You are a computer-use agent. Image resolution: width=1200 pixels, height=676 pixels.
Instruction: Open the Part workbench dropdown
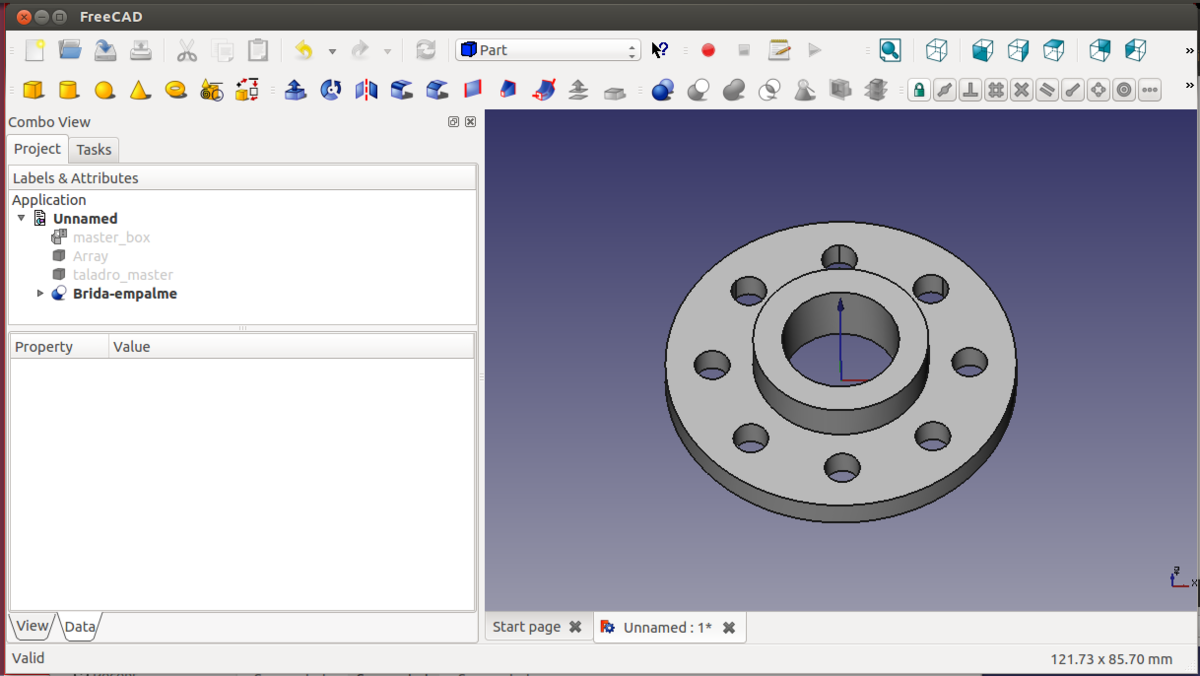point(548,50)
